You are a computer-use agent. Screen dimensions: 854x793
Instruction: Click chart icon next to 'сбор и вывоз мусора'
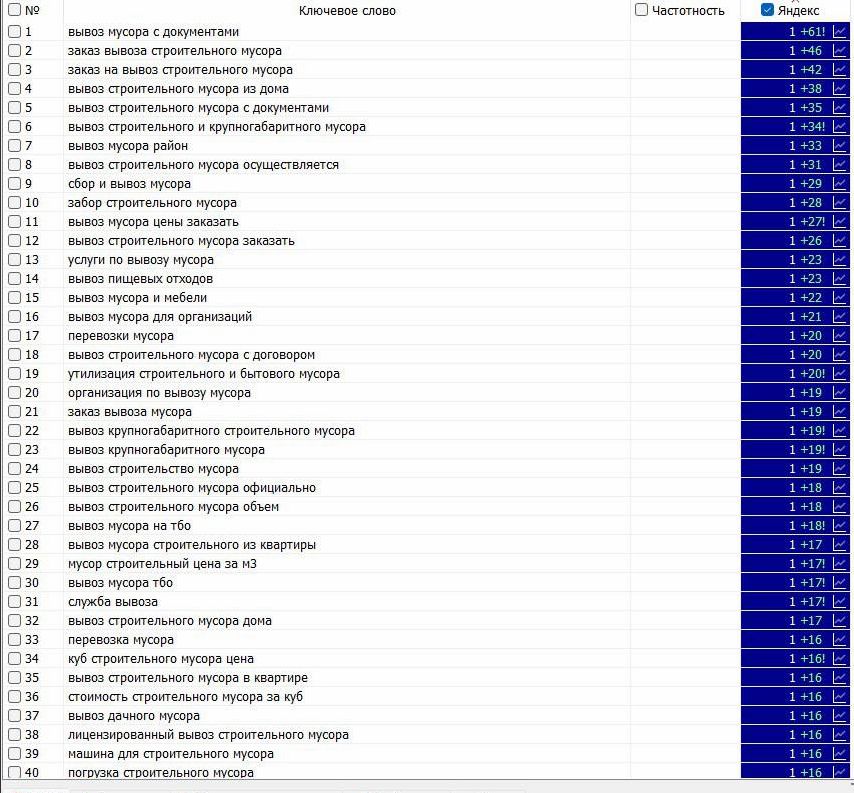pyautogui.click(x=840, y=184)
